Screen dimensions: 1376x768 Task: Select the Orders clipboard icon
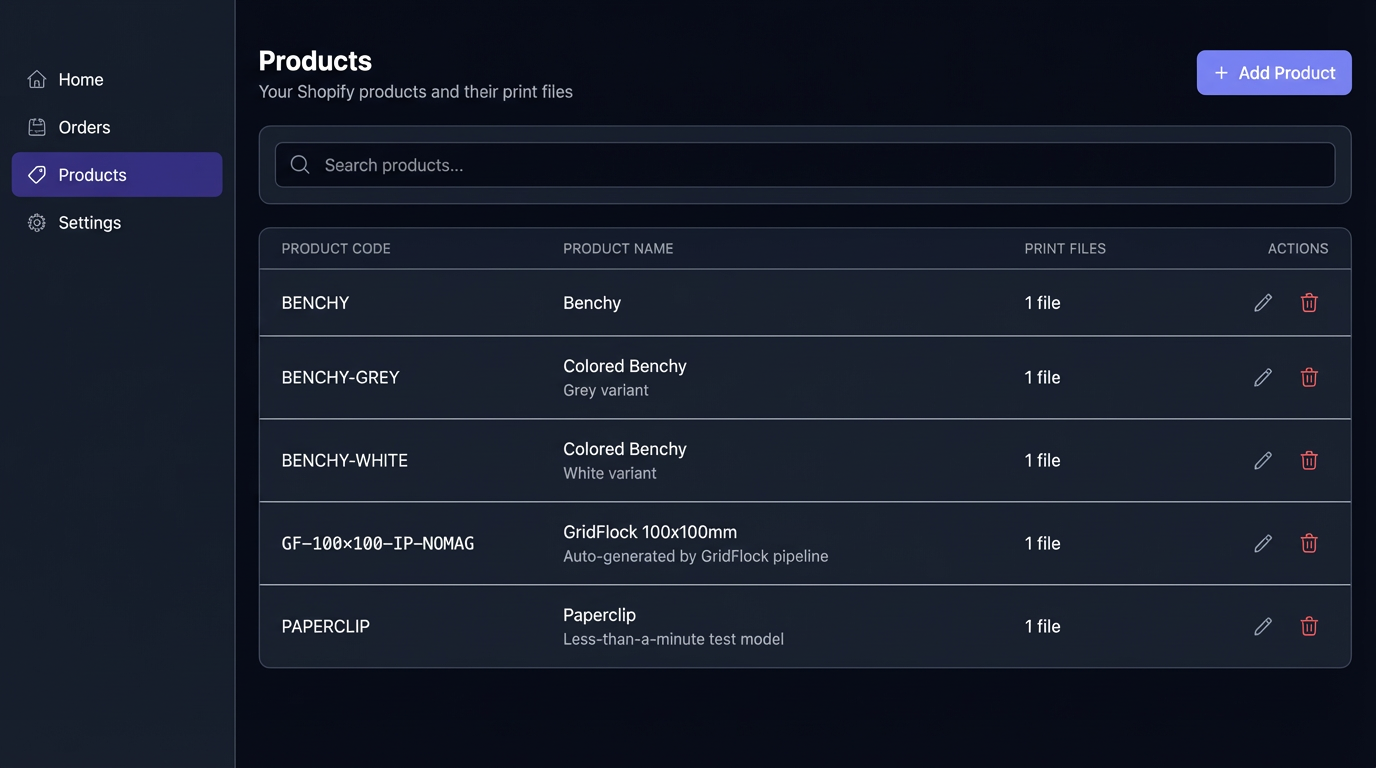pos(37,127)
